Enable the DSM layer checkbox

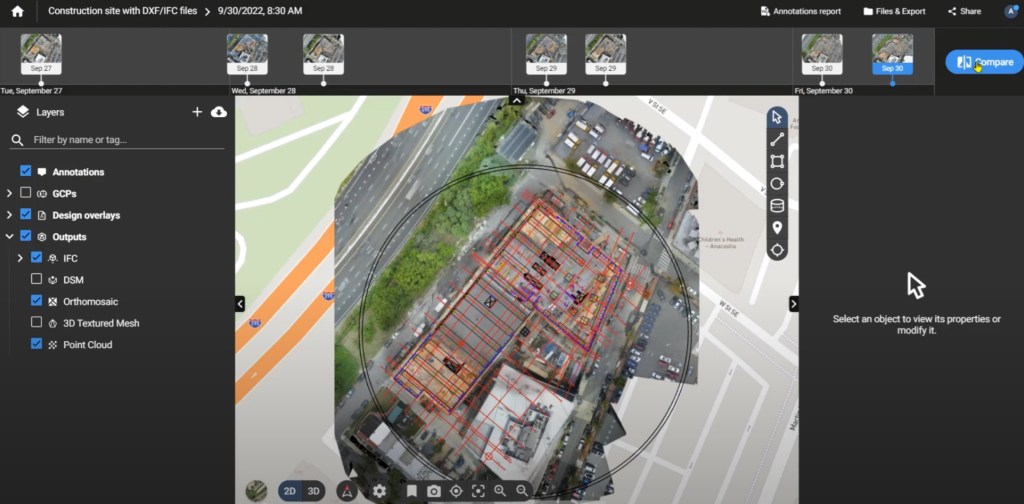coord(37,280)
